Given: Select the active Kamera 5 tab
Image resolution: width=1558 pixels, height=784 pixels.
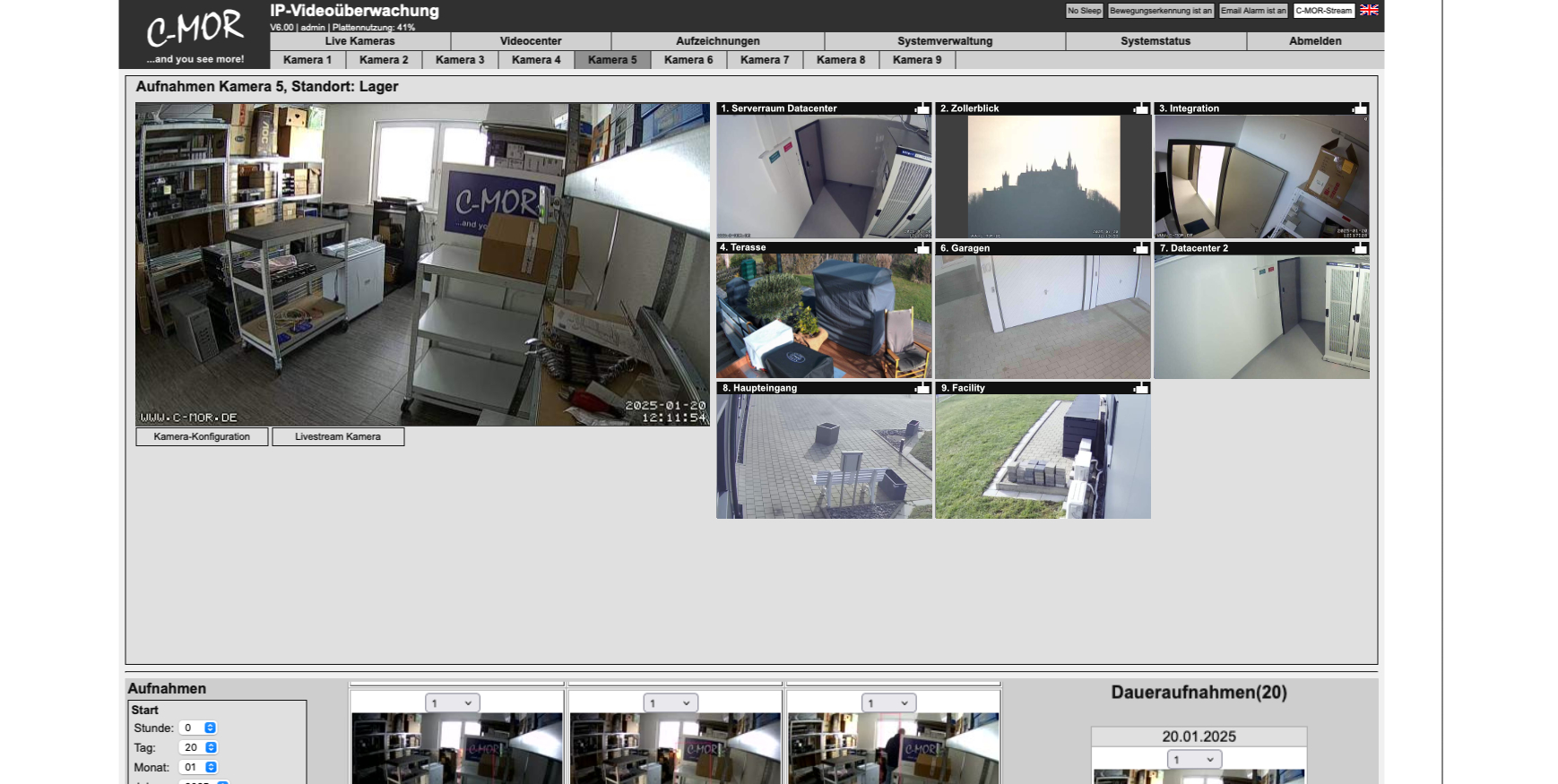Looking at the screenshot, I should (x=612, y=60).
